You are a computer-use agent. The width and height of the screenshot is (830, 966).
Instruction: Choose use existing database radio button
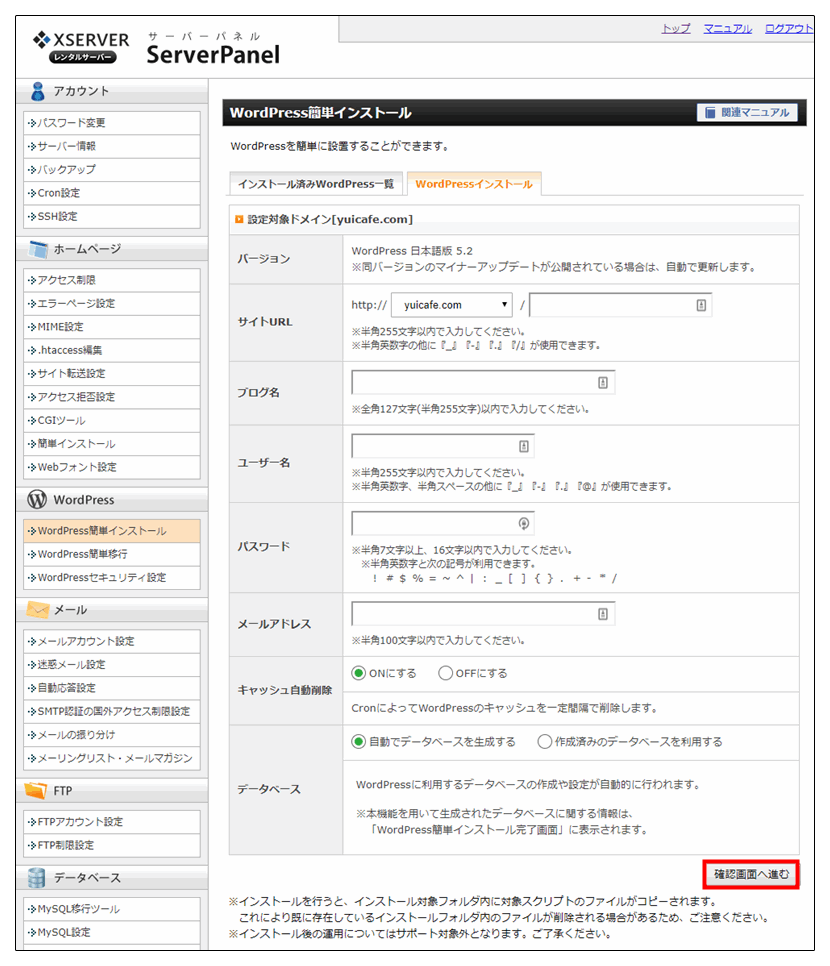click(545, 742)
